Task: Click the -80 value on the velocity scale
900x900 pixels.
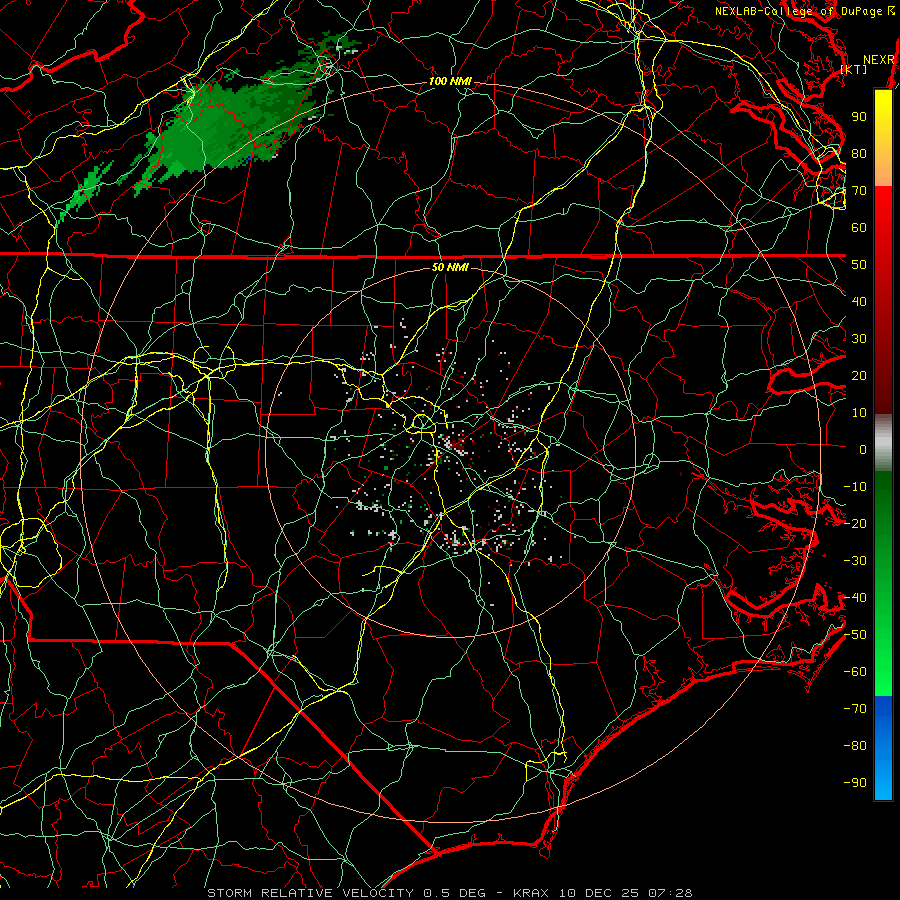Action: 855,746
